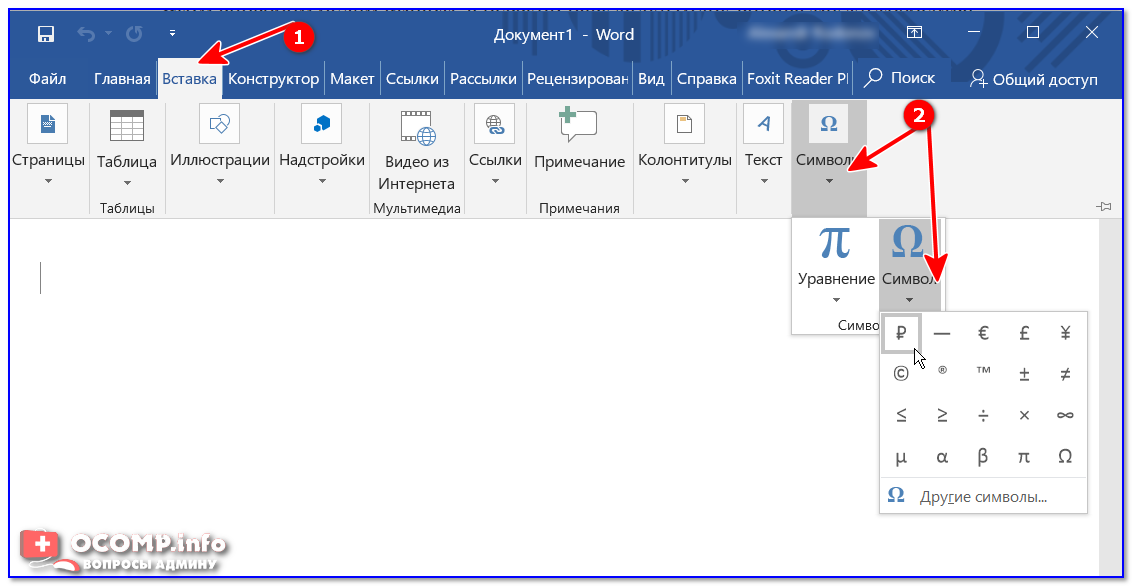Insert the less-or-equal ≤ symbol

(900, 415)
